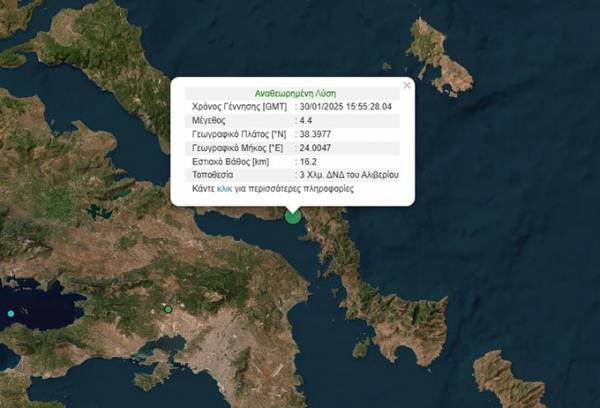The height and width of the screenshot is (408, 600).
Task: Click the latitude value 38.3977
Action: pyautogui.click(x=315, y=134)
